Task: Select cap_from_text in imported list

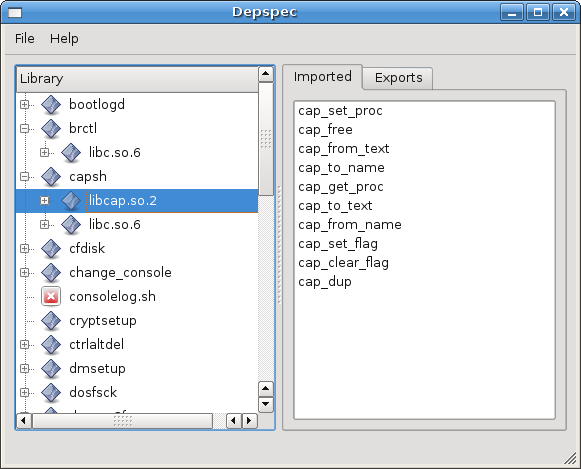Action: 343,149
